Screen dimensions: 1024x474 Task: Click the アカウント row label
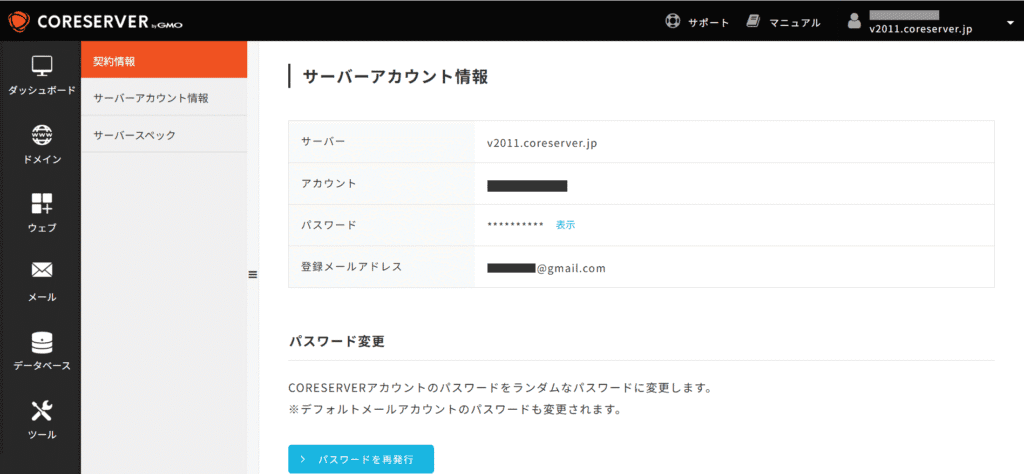[x=328, y=183]
